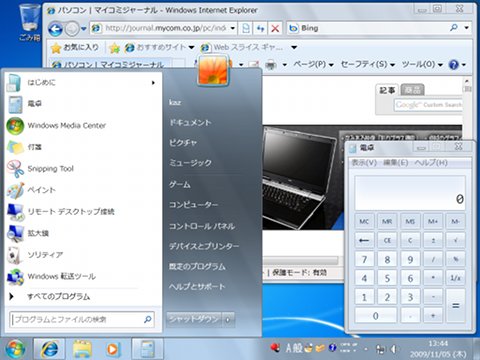Open ヘルプとサポート from Start menu
480x360 pixels.
[x=197, y=286]
